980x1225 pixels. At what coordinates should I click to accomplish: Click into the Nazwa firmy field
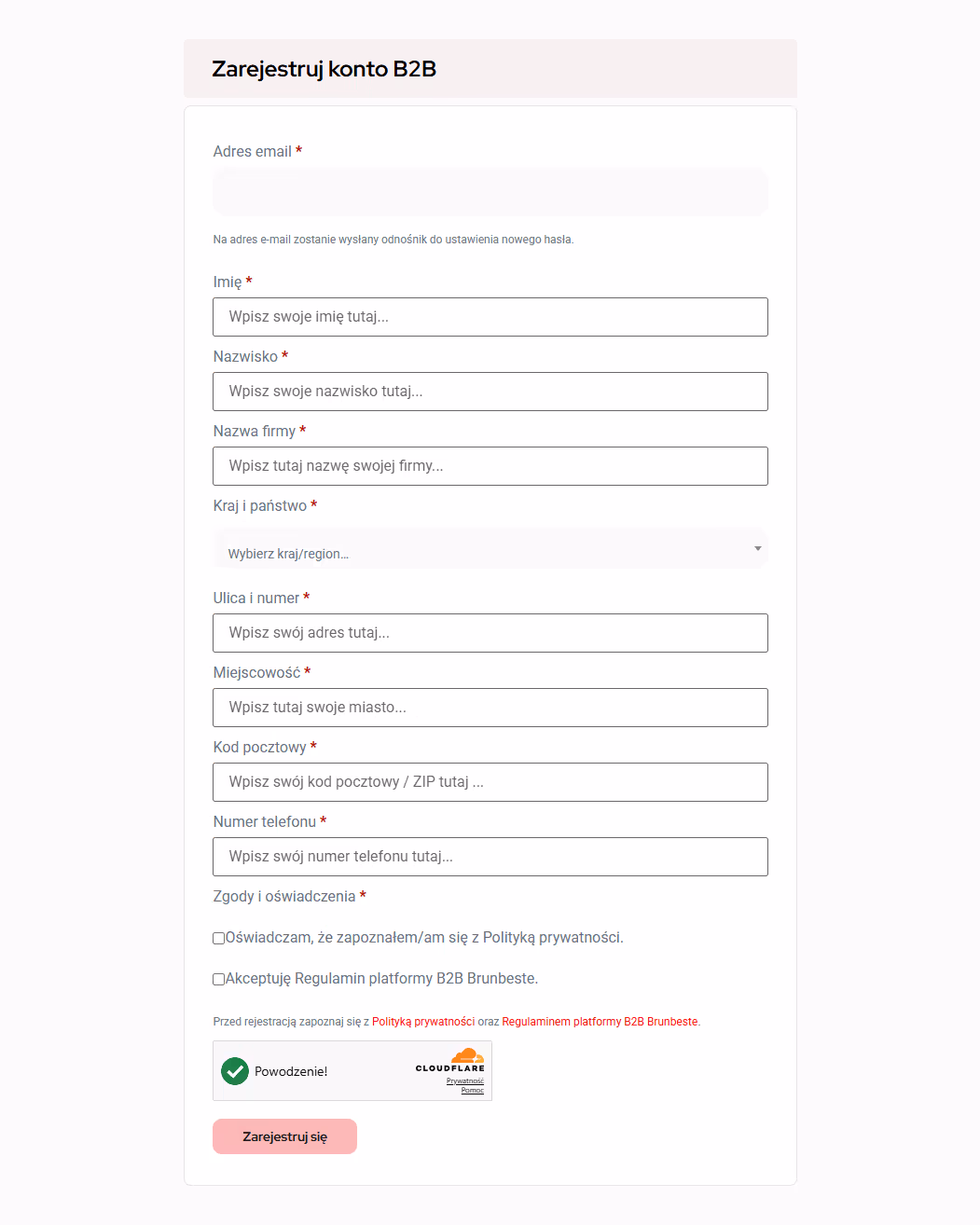pyautogui.click(x=490, y=466)
